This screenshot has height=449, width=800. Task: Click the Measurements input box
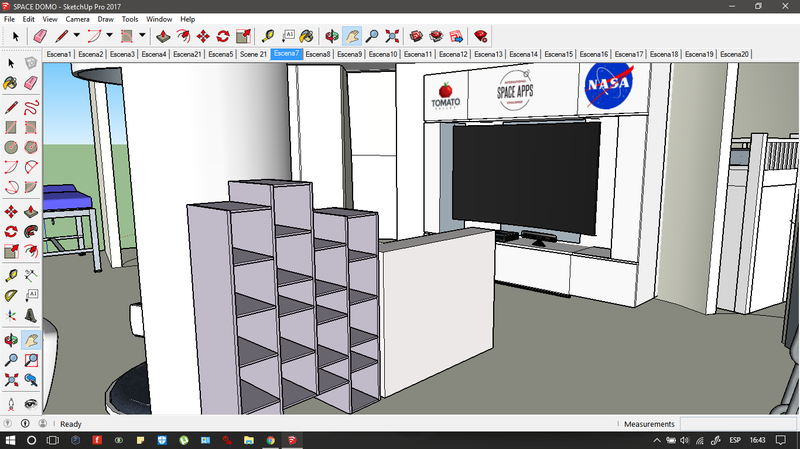click(738, 424)
